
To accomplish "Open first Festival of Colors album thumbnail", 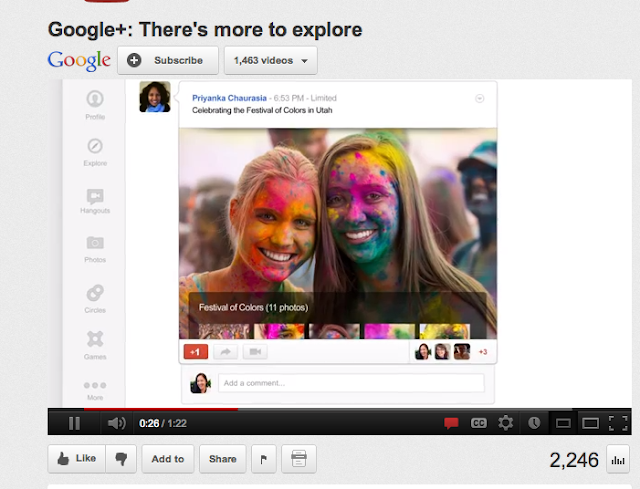I will click(224, 331).
